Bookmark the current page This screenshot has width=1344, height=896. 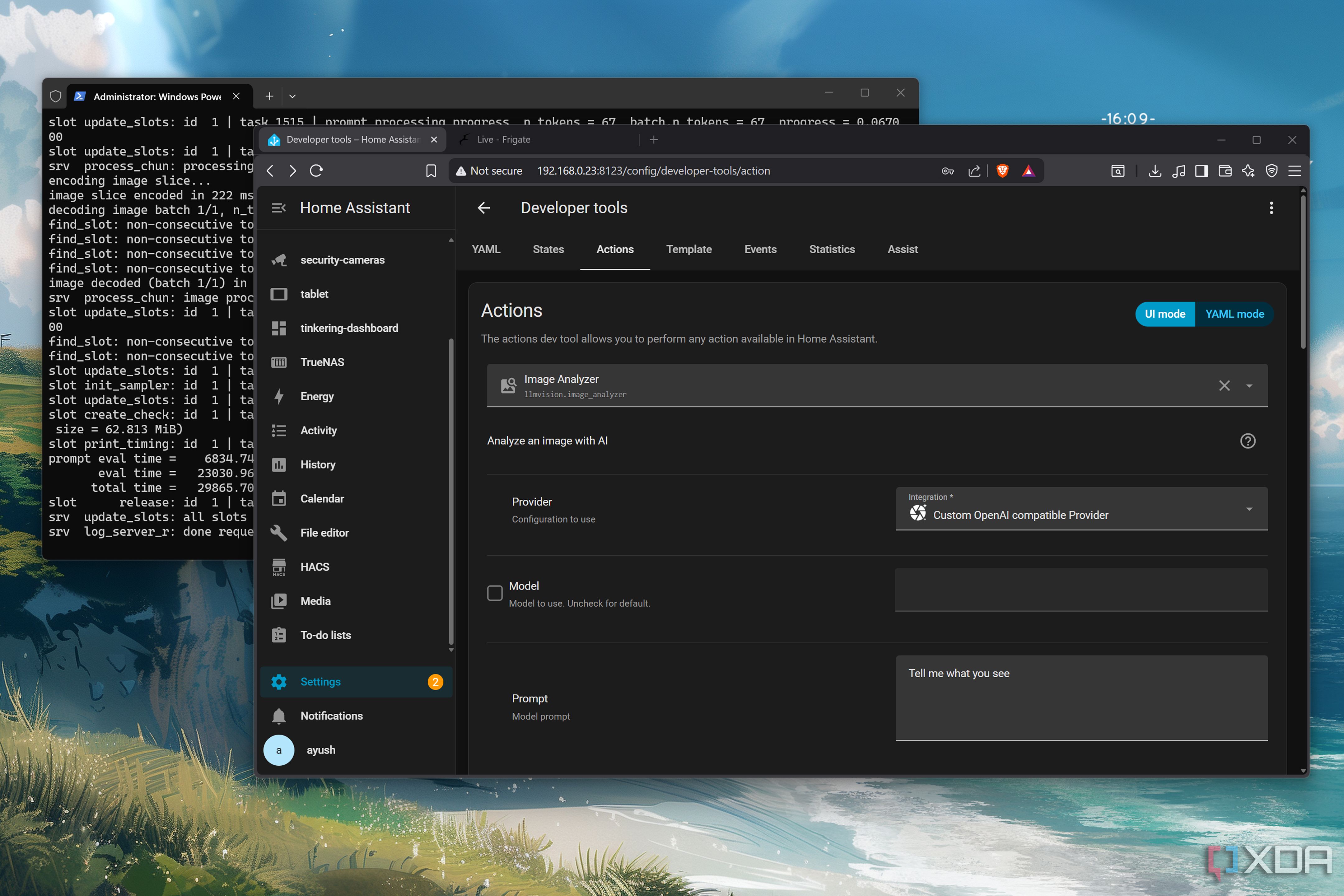point(432,171)
